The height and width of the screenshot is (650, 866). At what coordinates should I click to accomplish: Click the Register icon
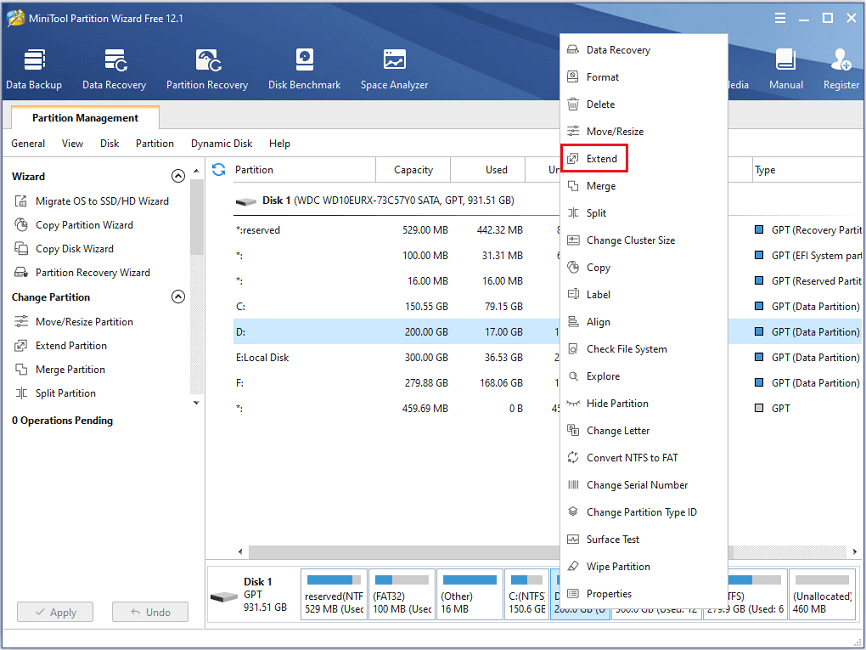coord(841,69)
